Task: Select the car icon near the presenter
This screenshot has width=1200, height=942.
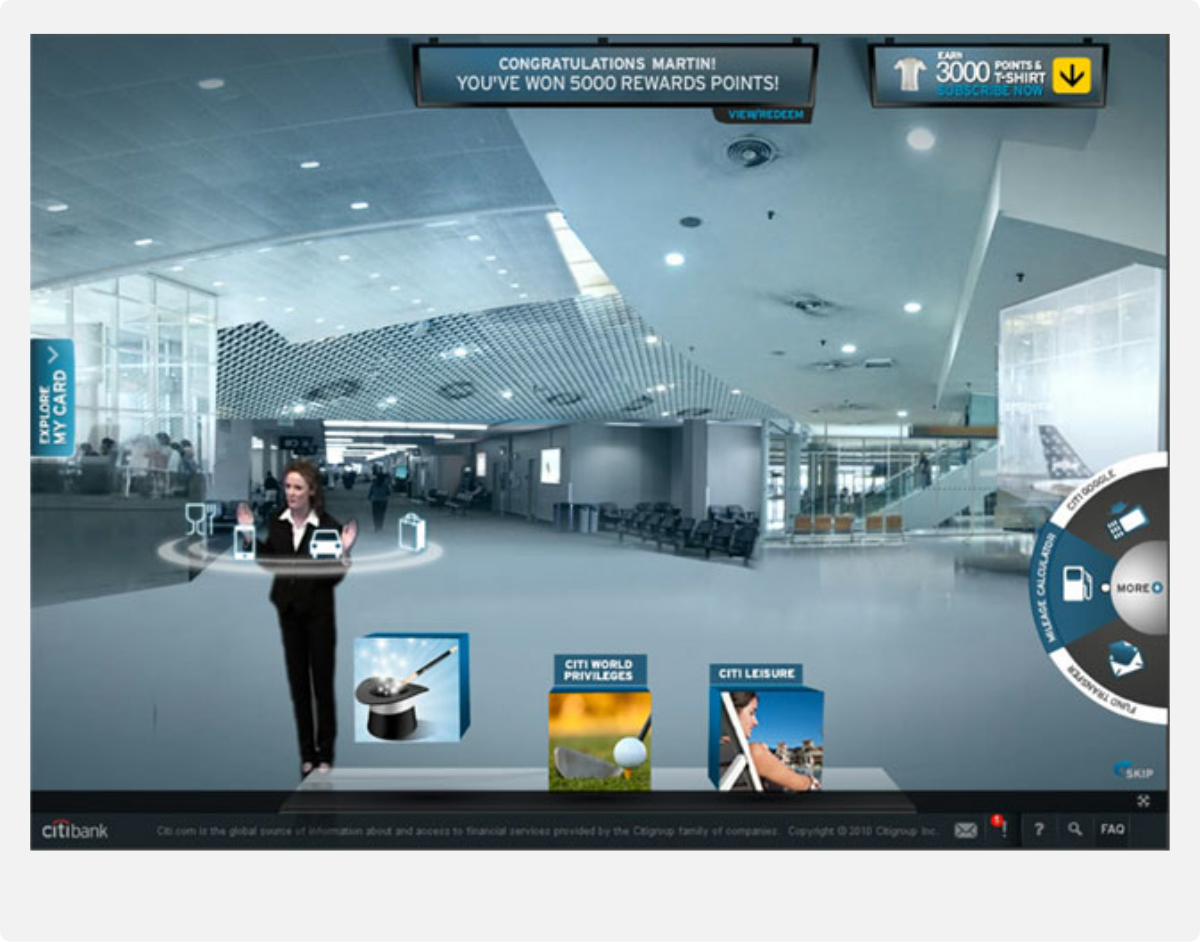Action: click(324, 543)
